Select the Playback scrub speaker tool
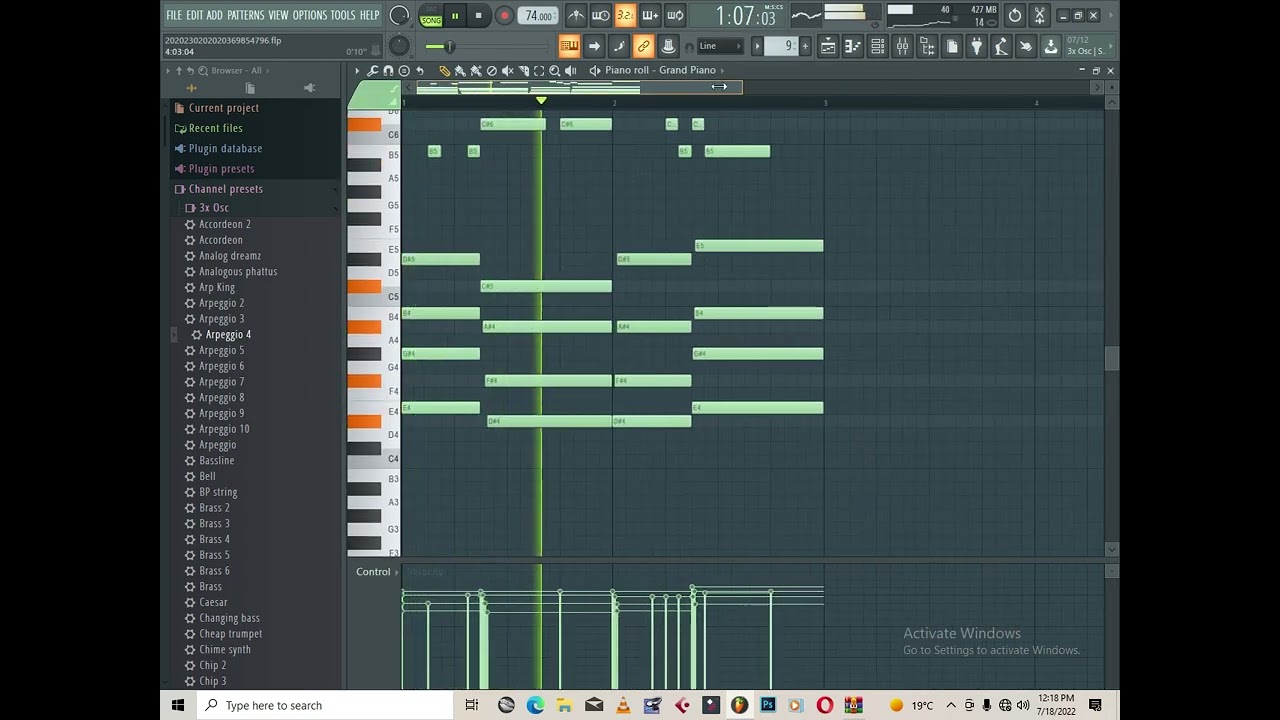The image size is (1280, 720). pos(571,70)
